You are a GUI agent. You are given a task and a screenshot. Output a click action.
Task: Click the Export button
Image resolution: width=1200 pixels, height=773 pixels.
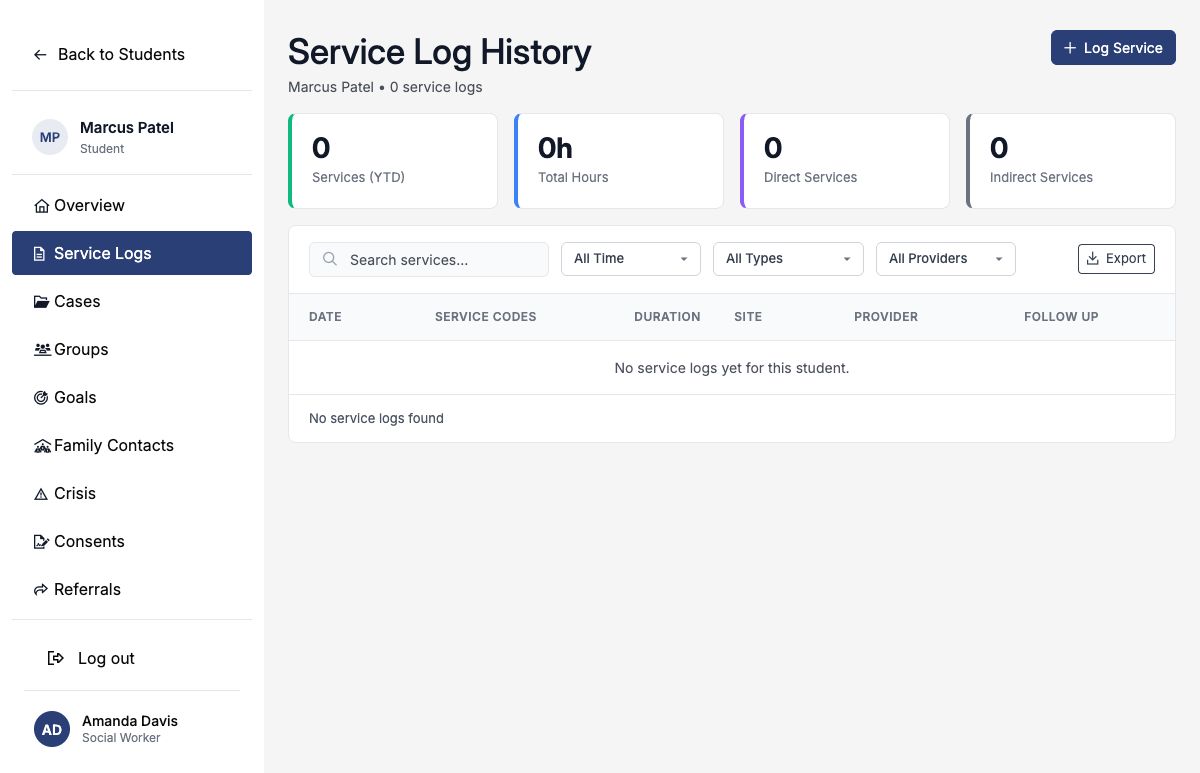1116,259
